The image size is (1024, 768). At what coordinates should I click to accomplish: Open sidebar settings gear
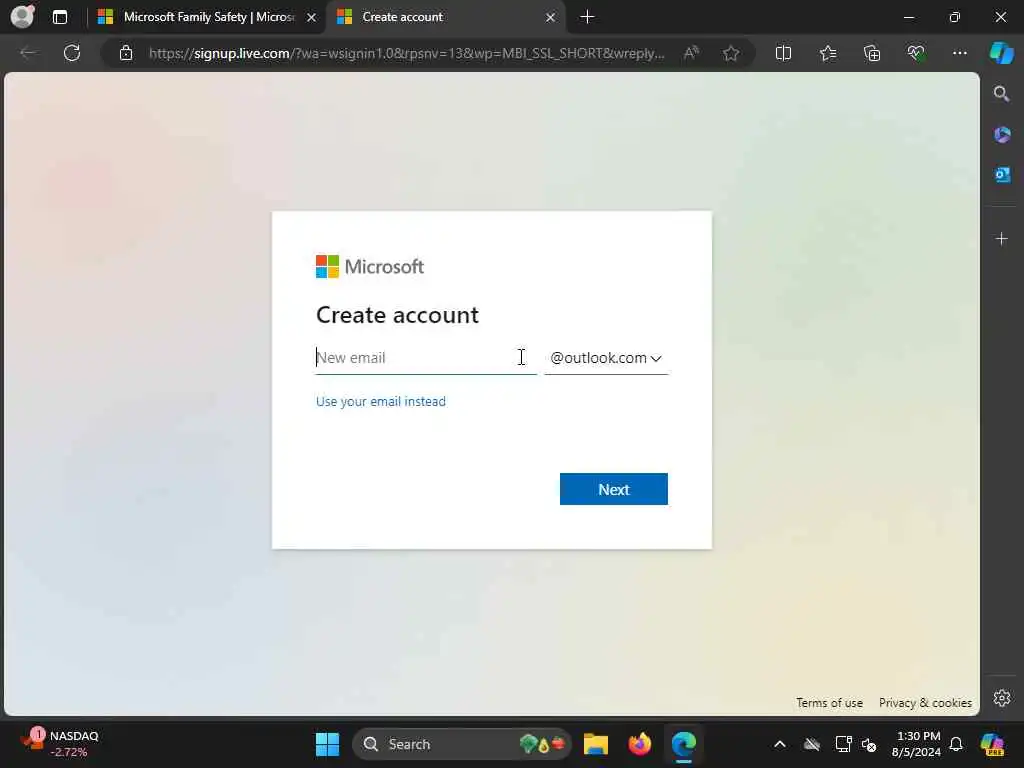(x=1002, y=698)
